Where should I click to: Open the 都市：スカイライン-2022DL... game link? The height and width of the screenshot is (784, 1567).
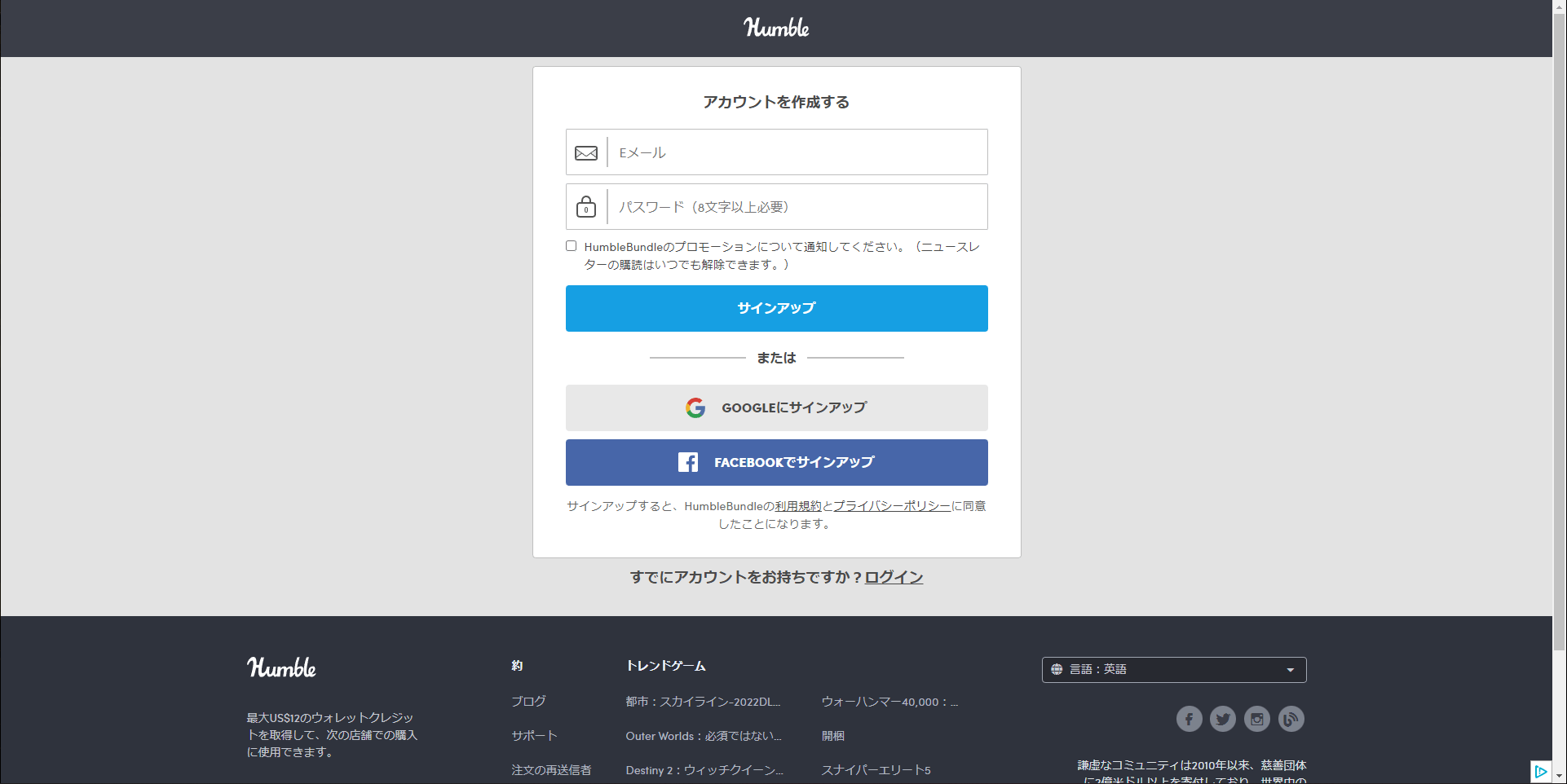pos(703,702)
